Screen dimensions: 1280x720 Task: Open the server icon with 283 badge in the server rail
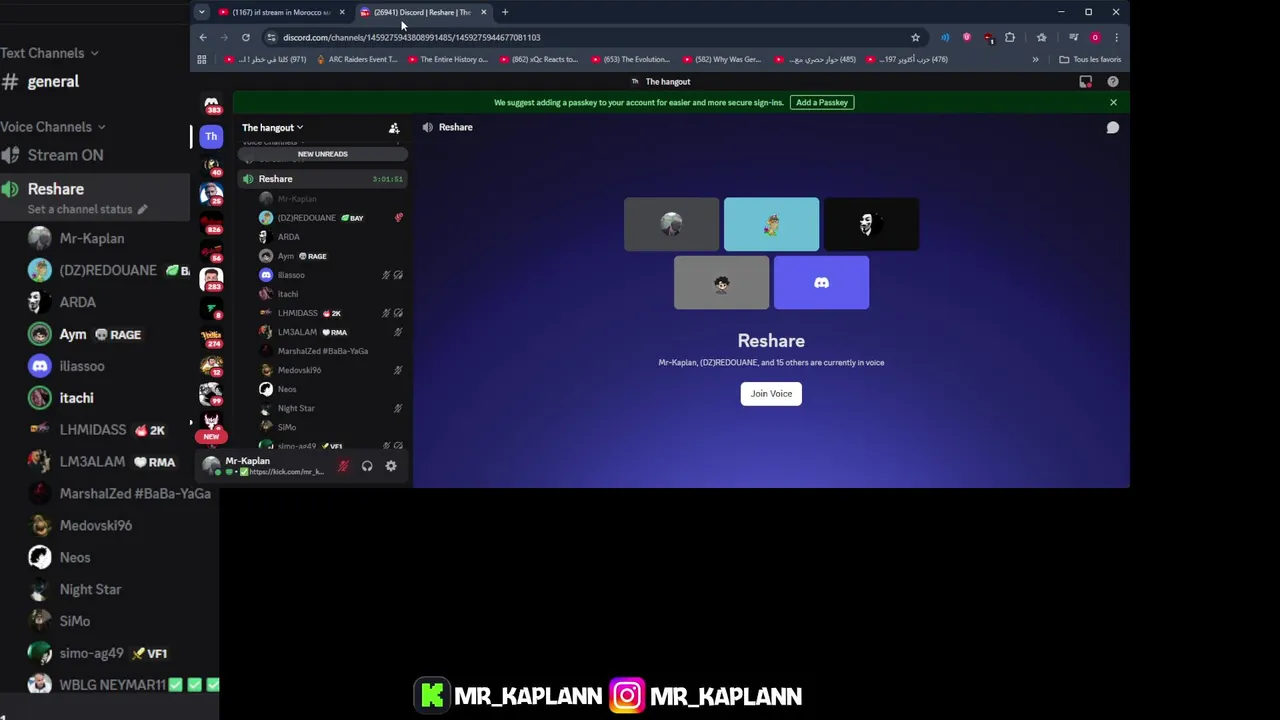click(211, 280)
